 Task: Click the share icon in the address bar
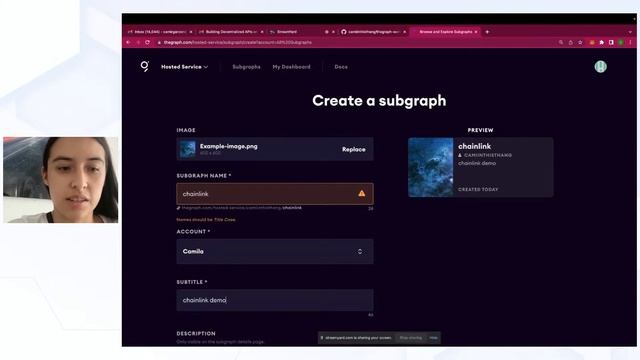coord(571,42)
